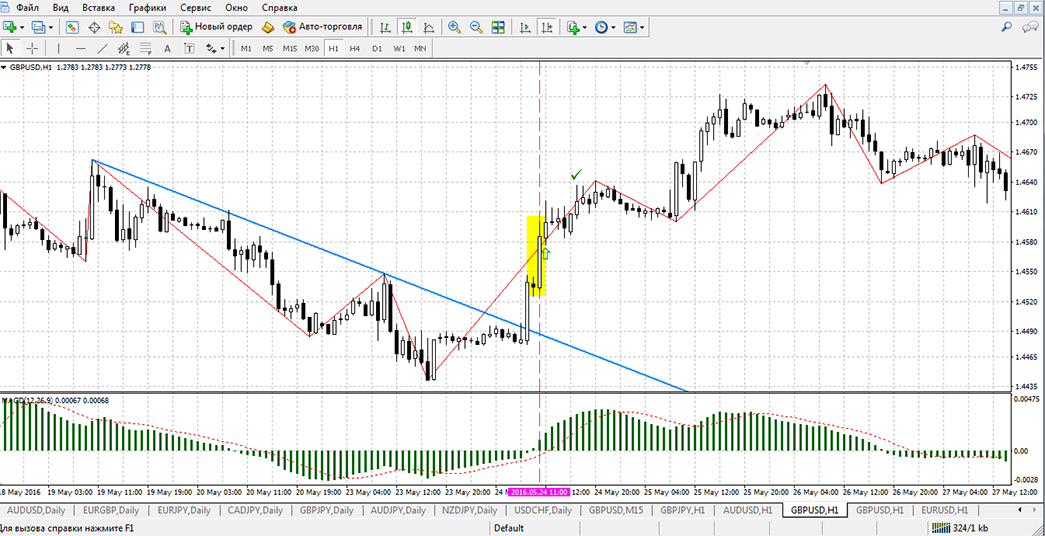
Task: Open the Файл menu
Action: point(27,8)
